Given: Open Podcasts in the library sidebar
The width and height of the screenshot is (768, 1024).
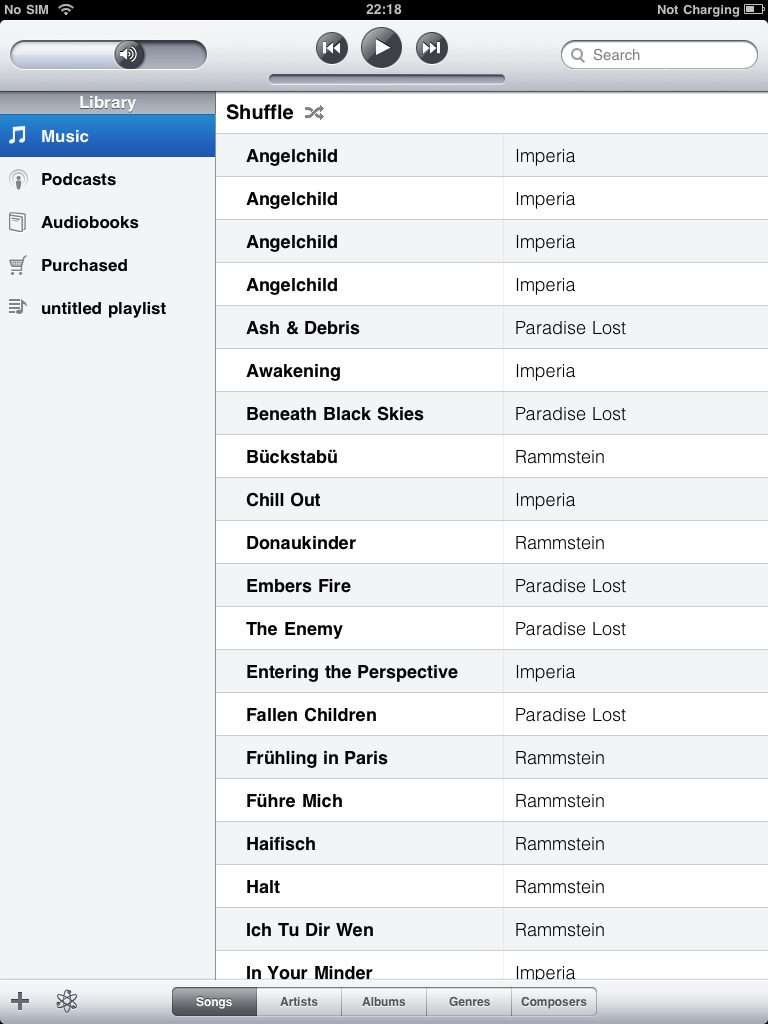Looking at the screenshot, I should tap(107, 179).
